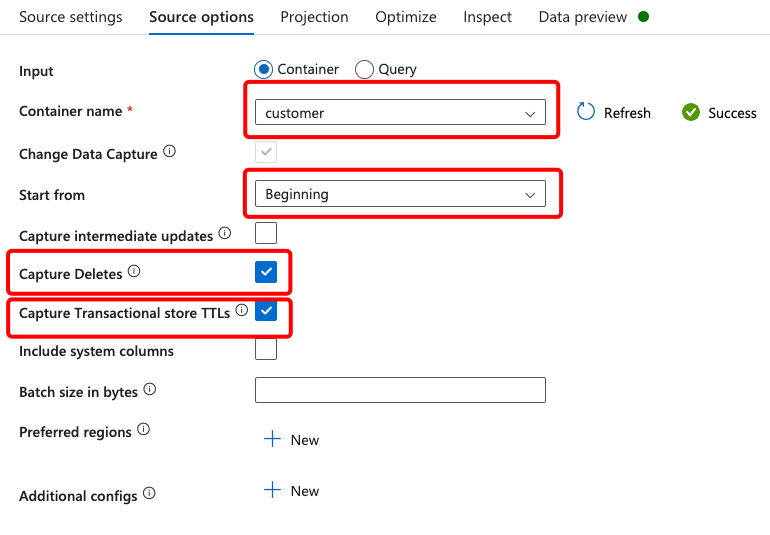Uncheck the Capture Deletes checkbox

click(x=266, y=272)
